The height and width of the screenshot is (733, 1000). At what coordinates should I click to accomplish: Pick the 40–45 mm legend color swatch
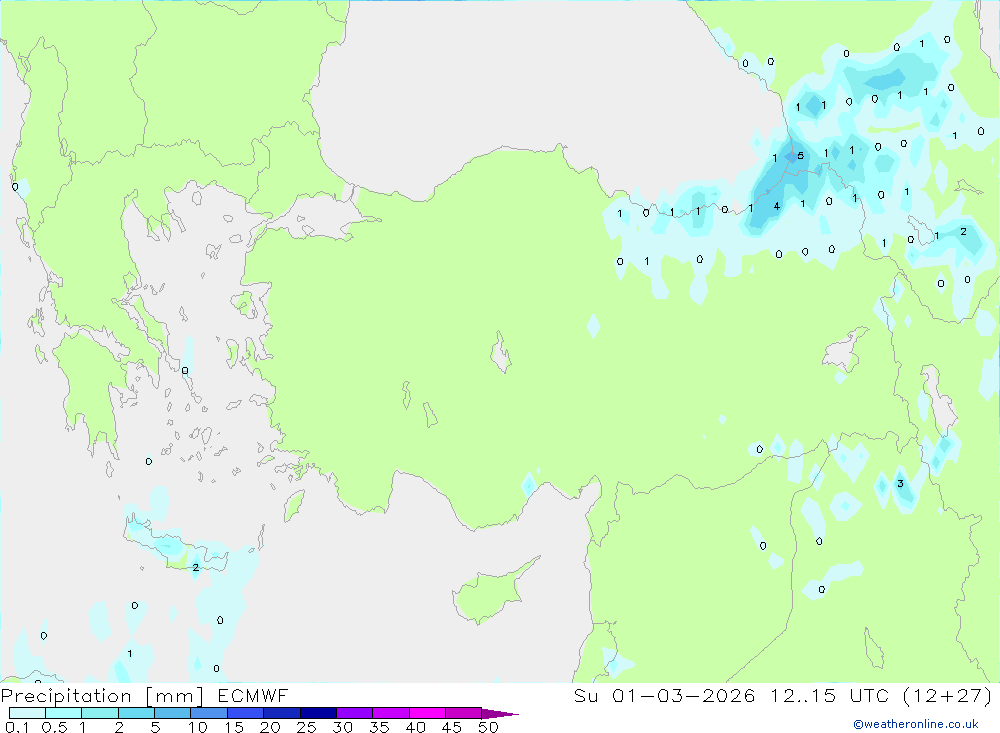[x=427, y=713]
